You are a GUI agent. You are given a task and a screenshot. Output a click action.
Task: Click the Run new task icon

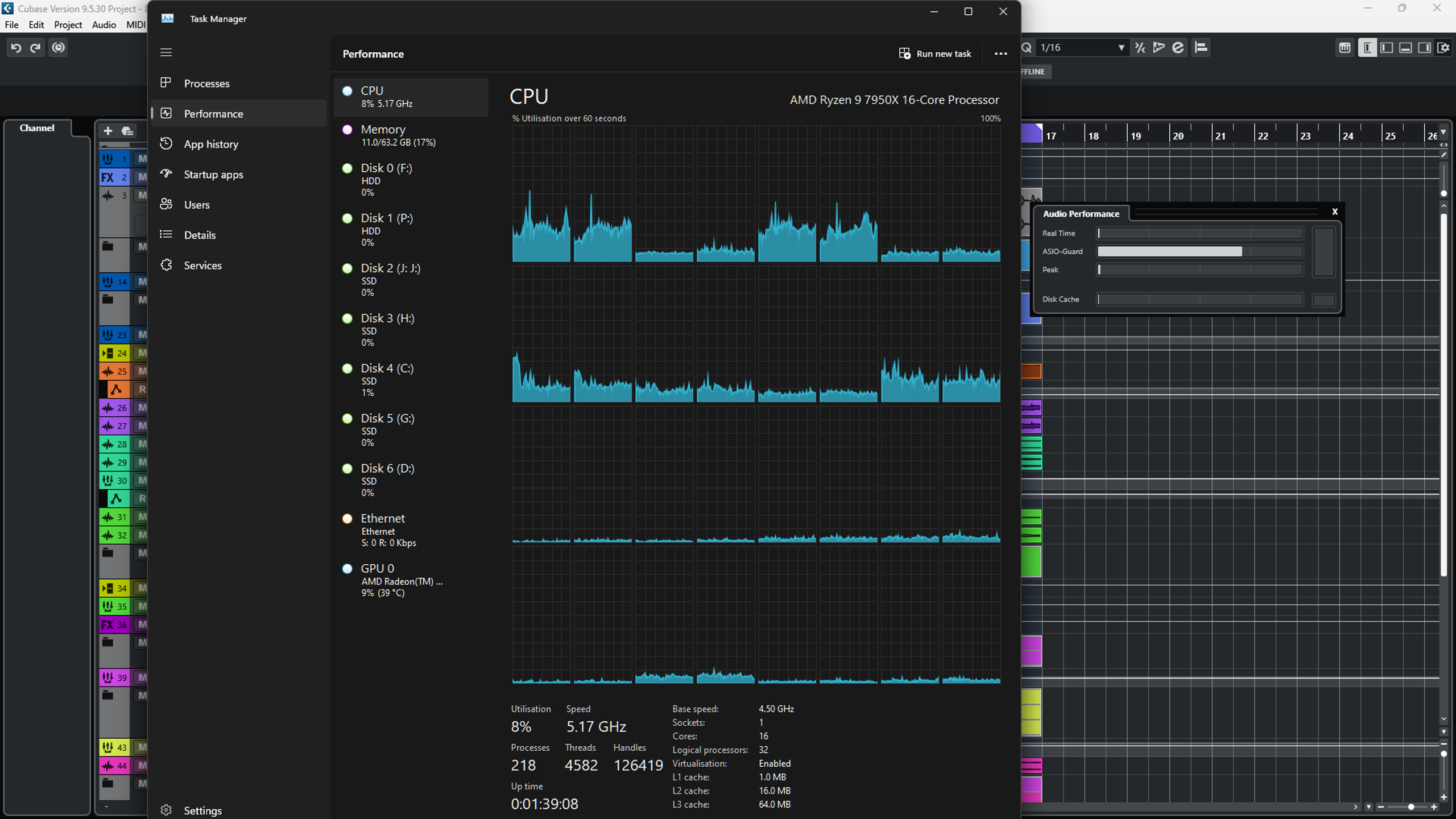904,53
